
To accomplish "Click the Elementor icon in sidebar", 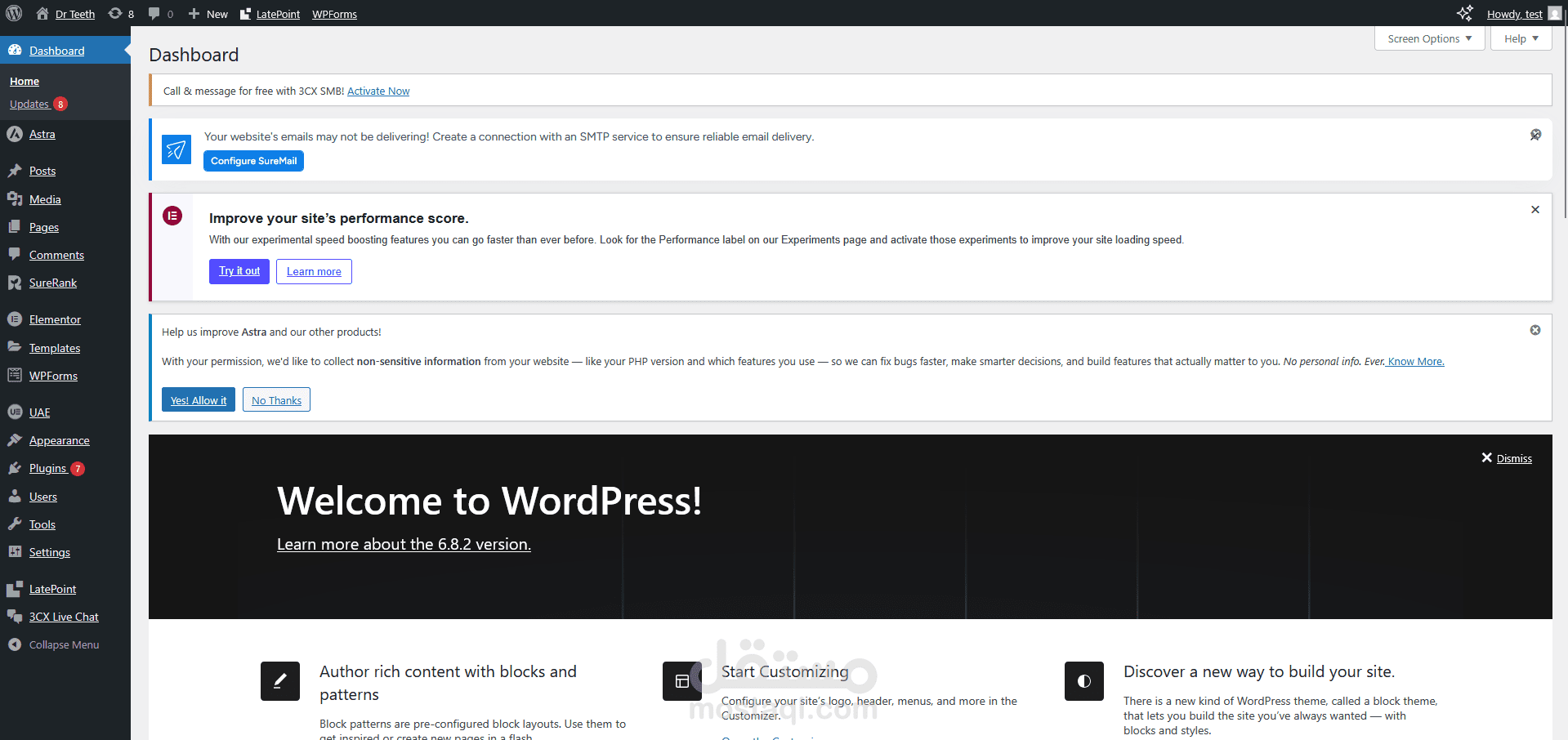I will (x=15, y=319).
